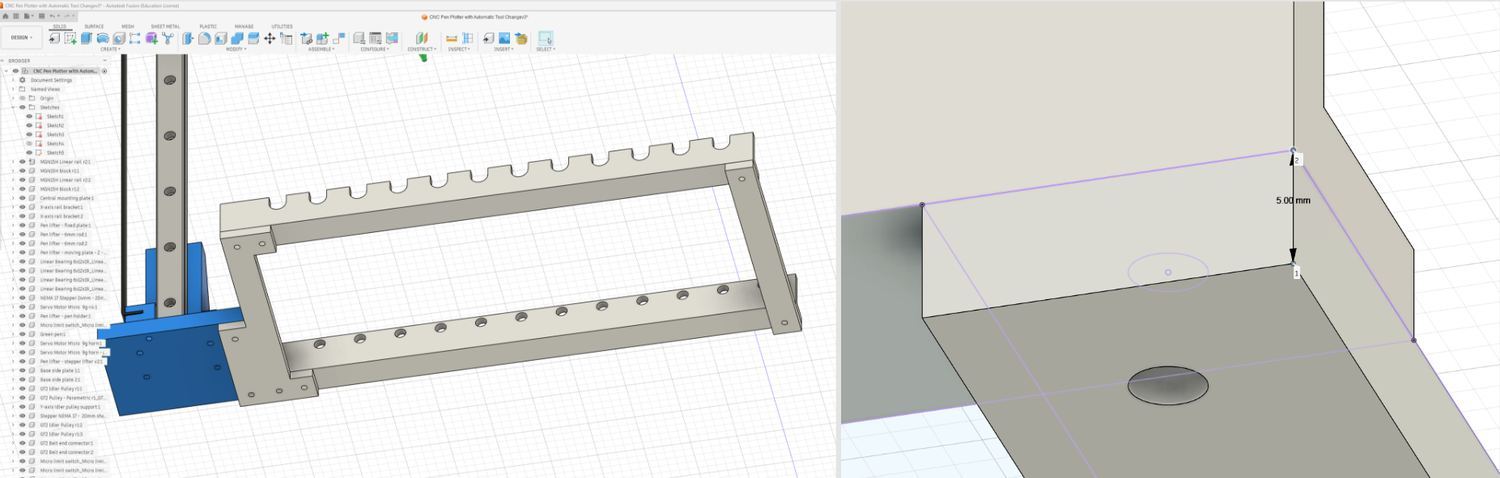Click the home icon in the top bar
The image size is (1500, 478).
(5, 16)
